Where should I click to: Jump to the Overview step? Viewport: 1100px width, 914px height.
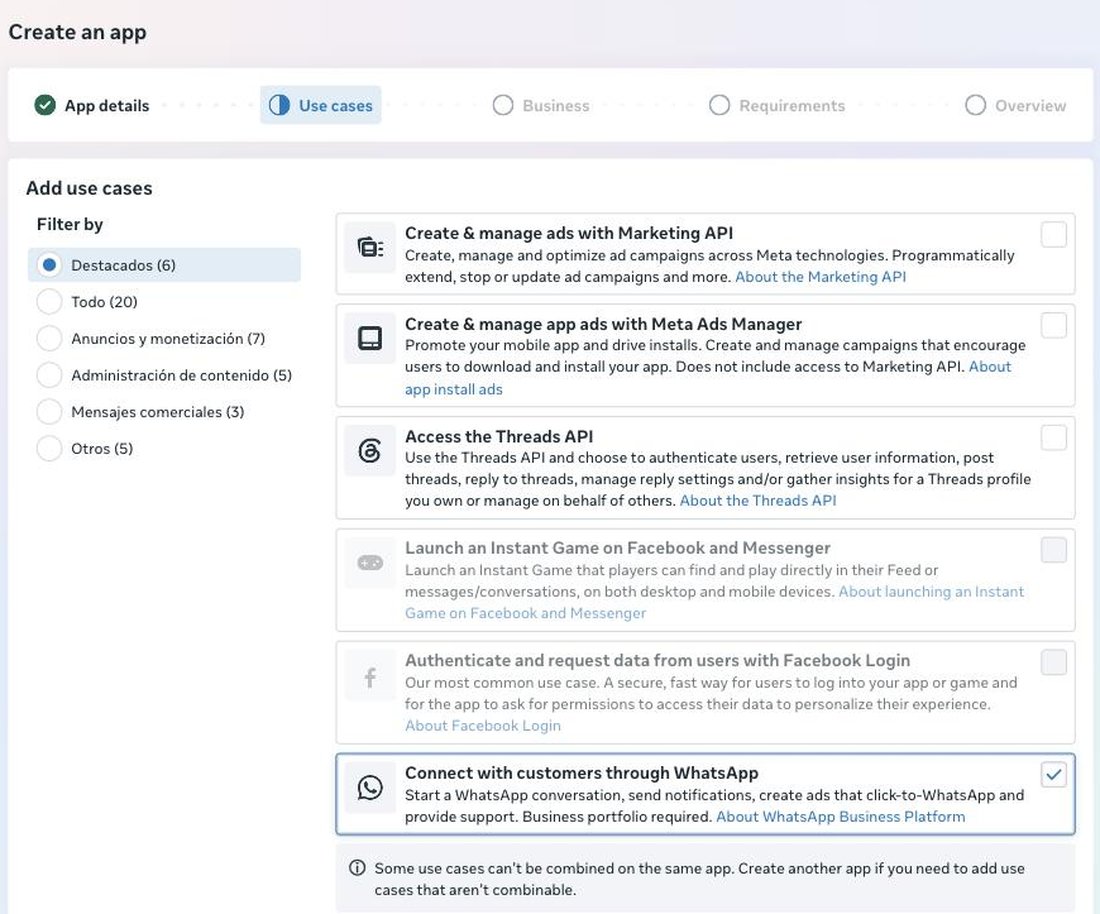pyautogui.click(x=1015, y=105)
